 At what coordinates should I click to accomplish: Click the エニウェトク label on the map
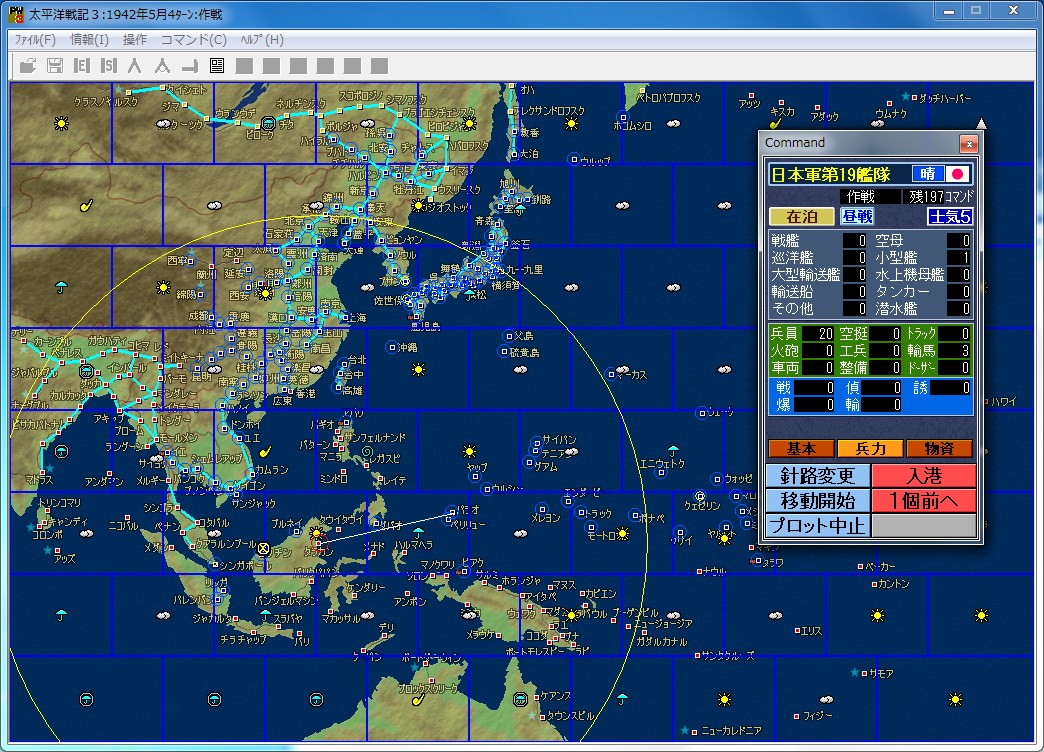click(x=662, y=464)
